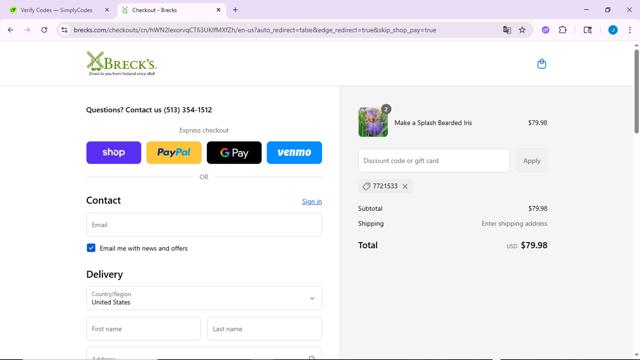Click the Discount code or gift card field
The width and height of the screenshot is (640, 360).
[434, 161]
